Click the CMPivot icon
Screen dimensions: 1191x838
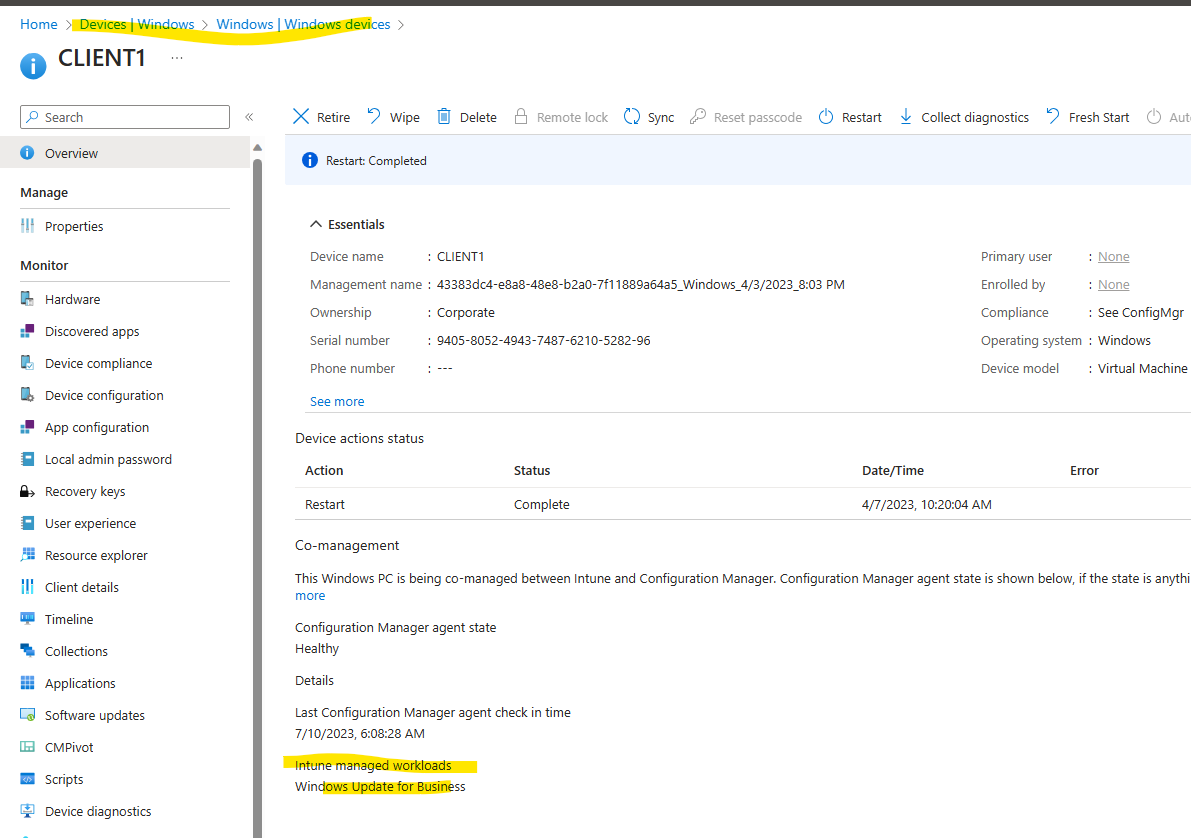[27, 746]
